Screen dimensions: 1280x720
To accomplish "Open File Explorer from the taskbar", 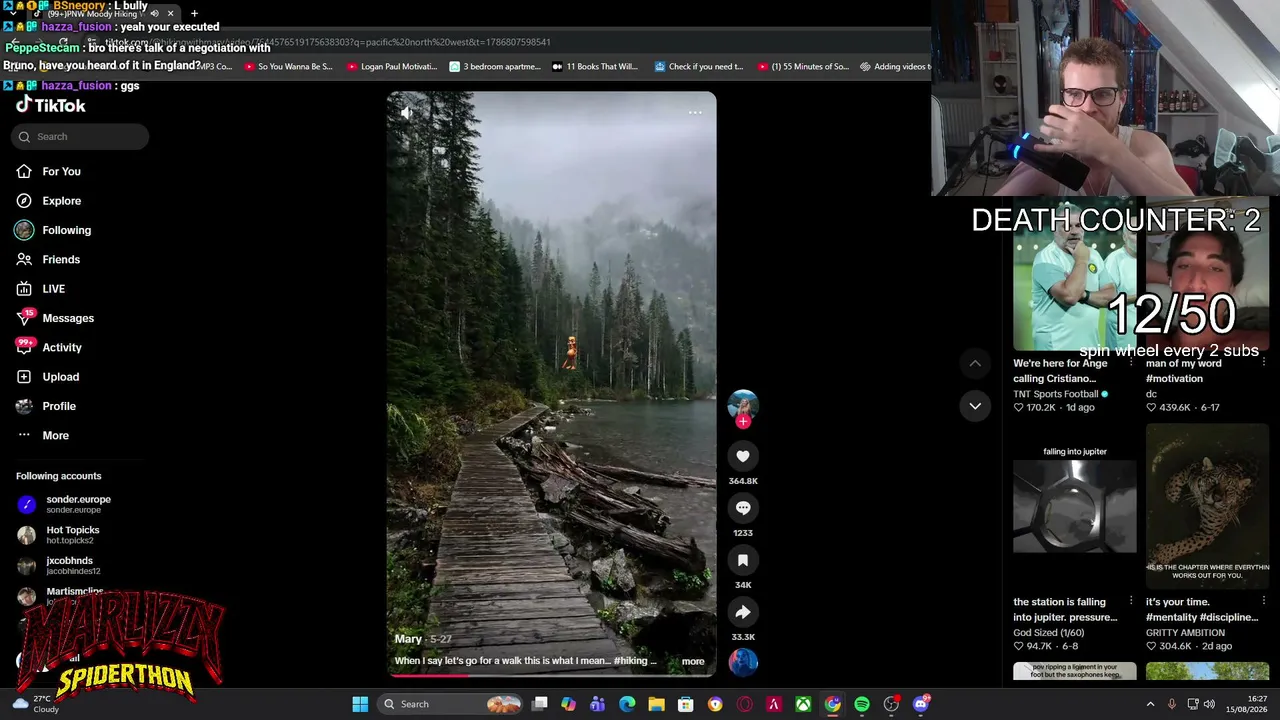I will (656, 704).
